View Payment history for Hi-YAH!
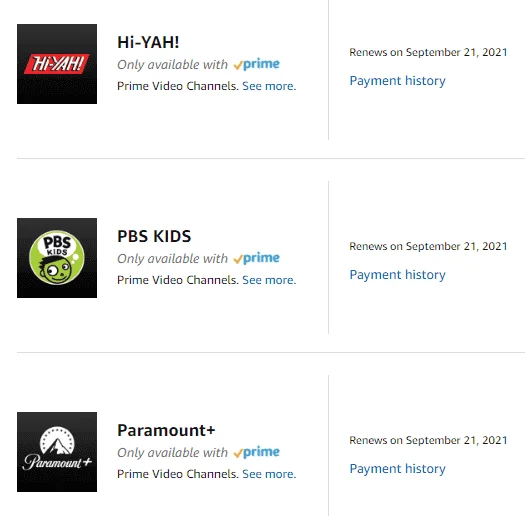 [397, 81]
